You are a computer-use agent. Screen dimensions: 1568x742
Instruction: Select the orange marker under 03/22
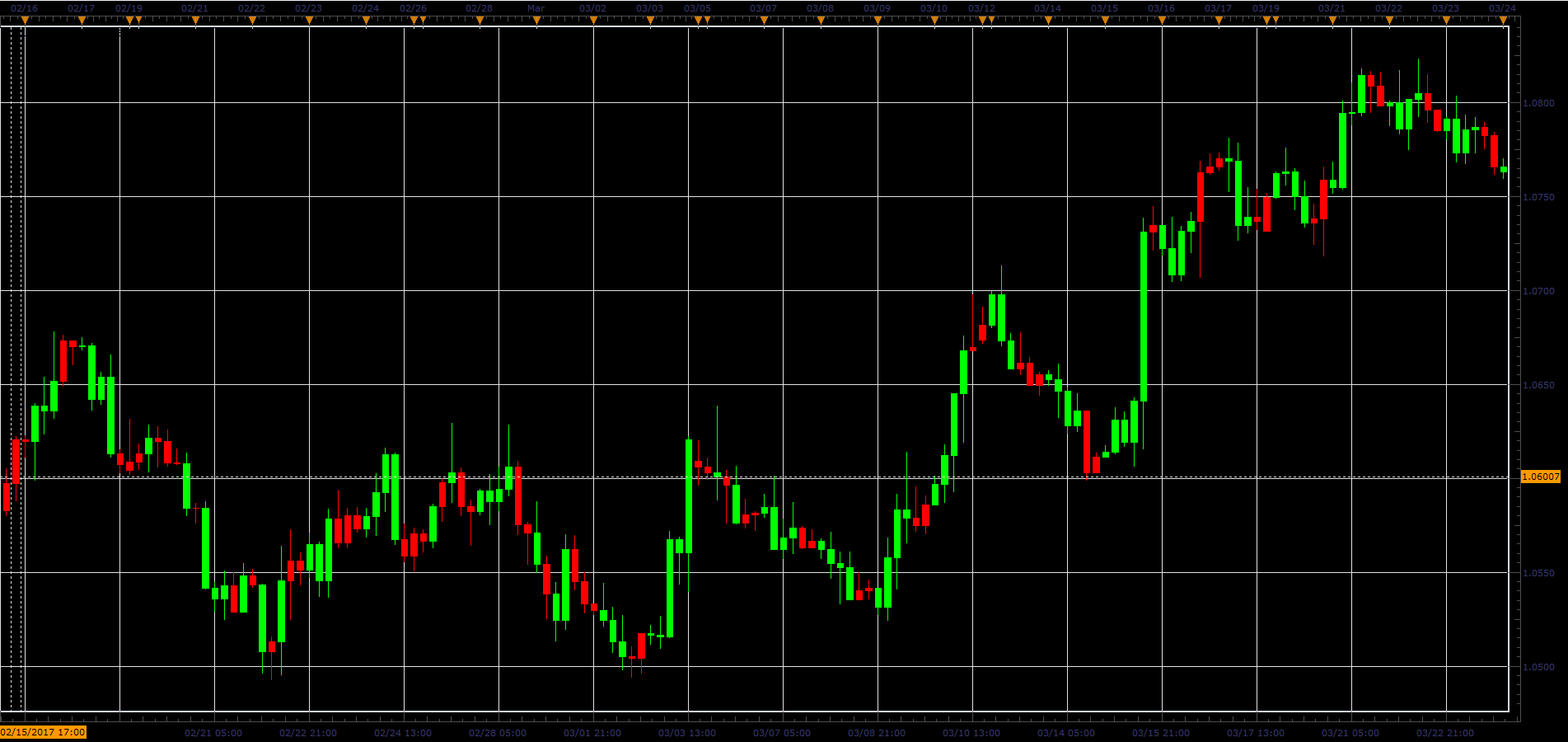(x=1389, y=21)
